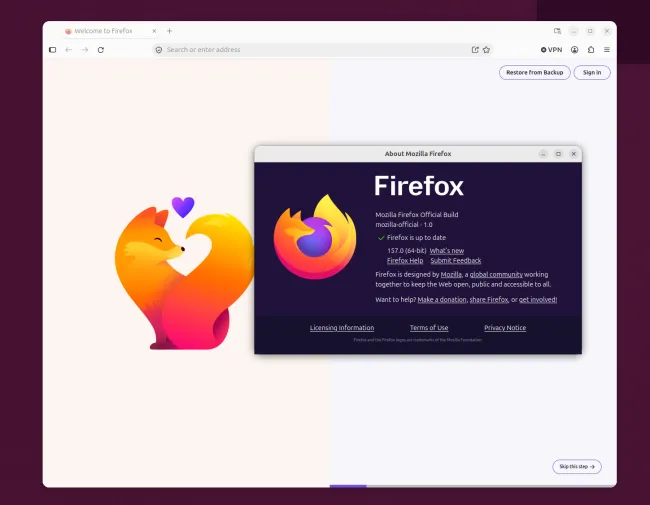The width and height of the screenshot is (650, 505).
Task: Open the What's new link
Action: coord(447,251)
